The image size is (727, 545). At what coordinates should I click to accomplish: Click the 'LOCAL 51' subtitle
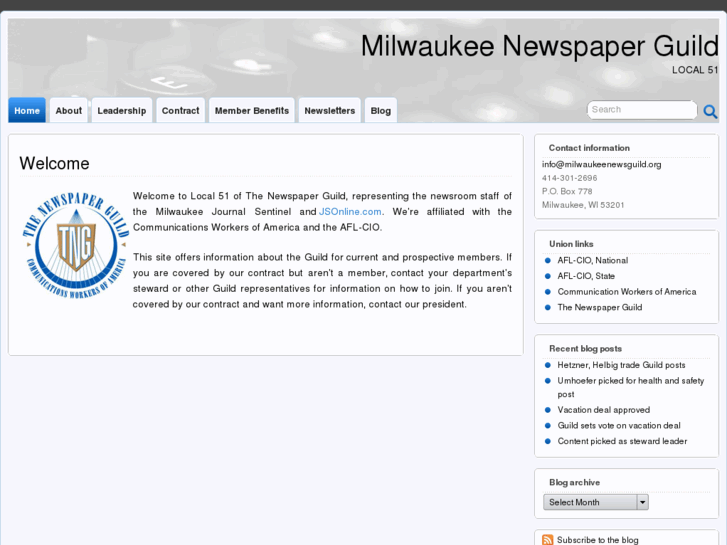(695, 70)
